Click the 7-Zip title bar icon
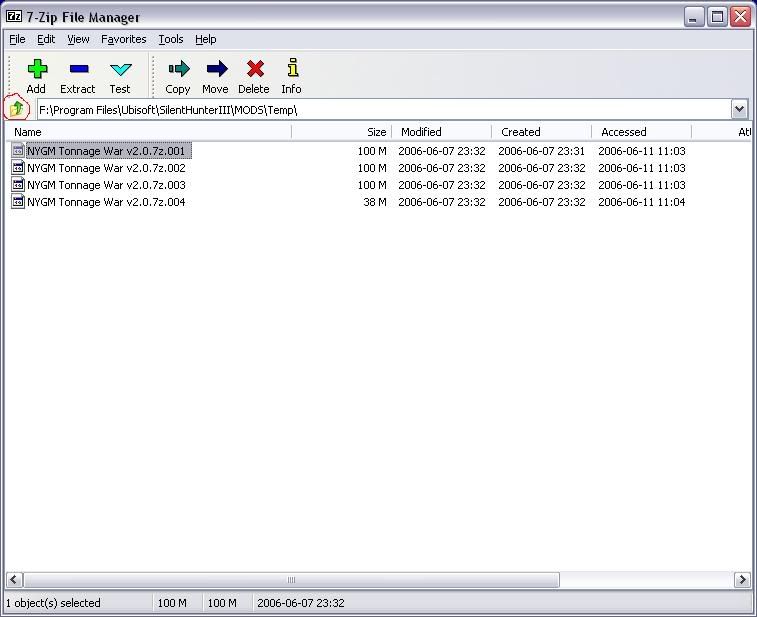The height and width of the screenshot is (617, 757). [x=14, y=16]
